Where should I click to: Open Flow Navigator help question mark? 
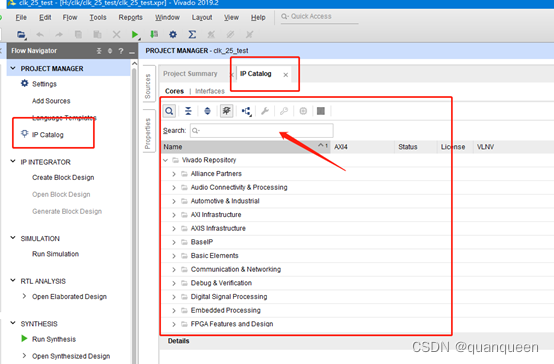click(121, 51)
